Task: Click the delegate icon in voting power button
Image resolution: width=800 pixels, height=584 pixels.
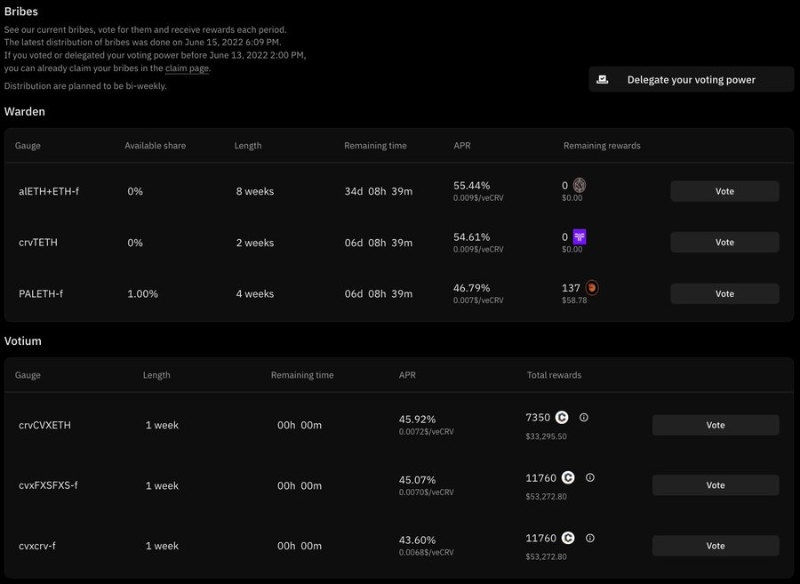Action: click(603, 80)
